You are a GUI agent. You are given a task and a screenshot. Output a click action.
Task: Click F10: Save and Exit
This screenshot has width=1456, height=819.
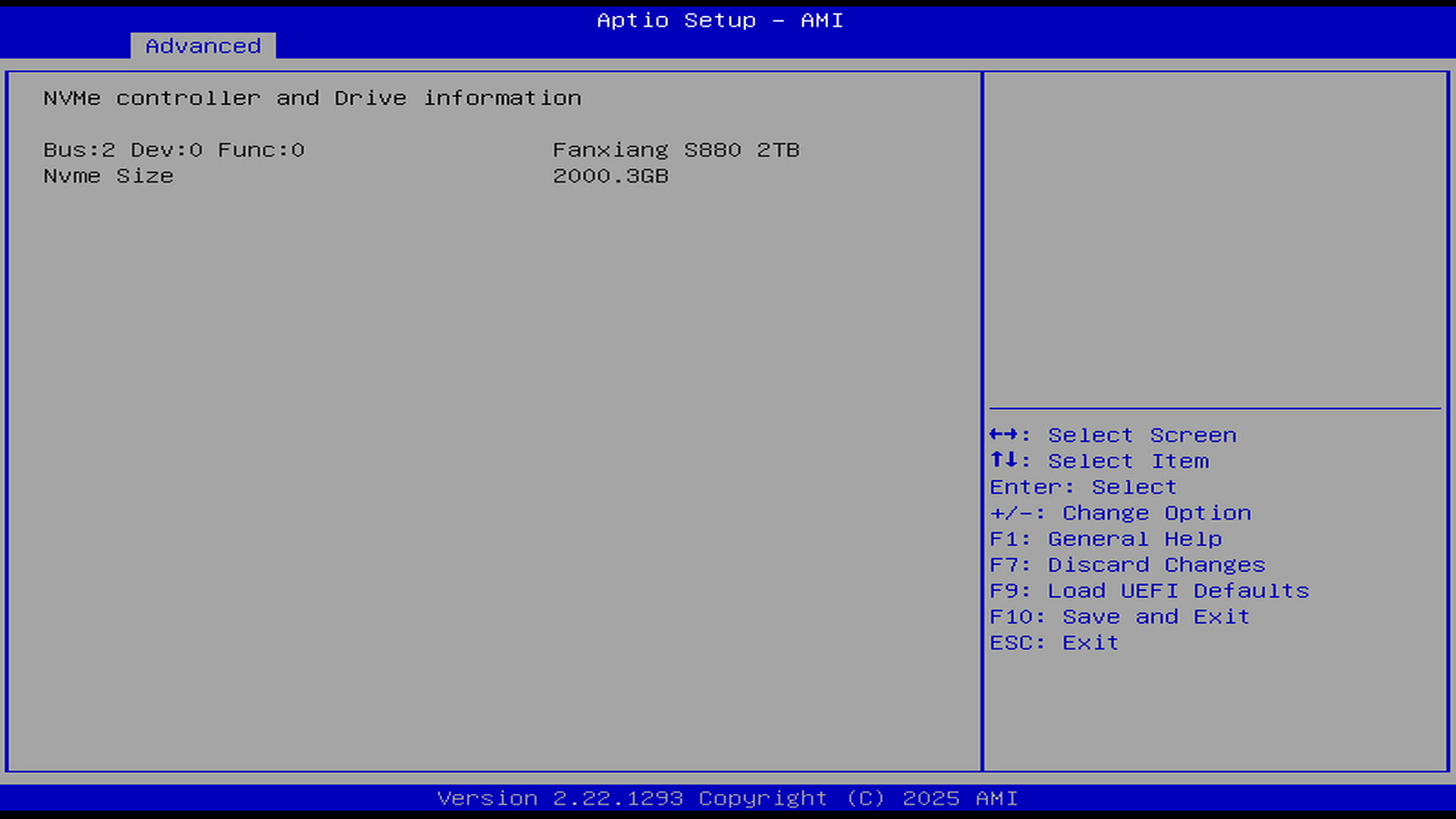point(1119,617)
